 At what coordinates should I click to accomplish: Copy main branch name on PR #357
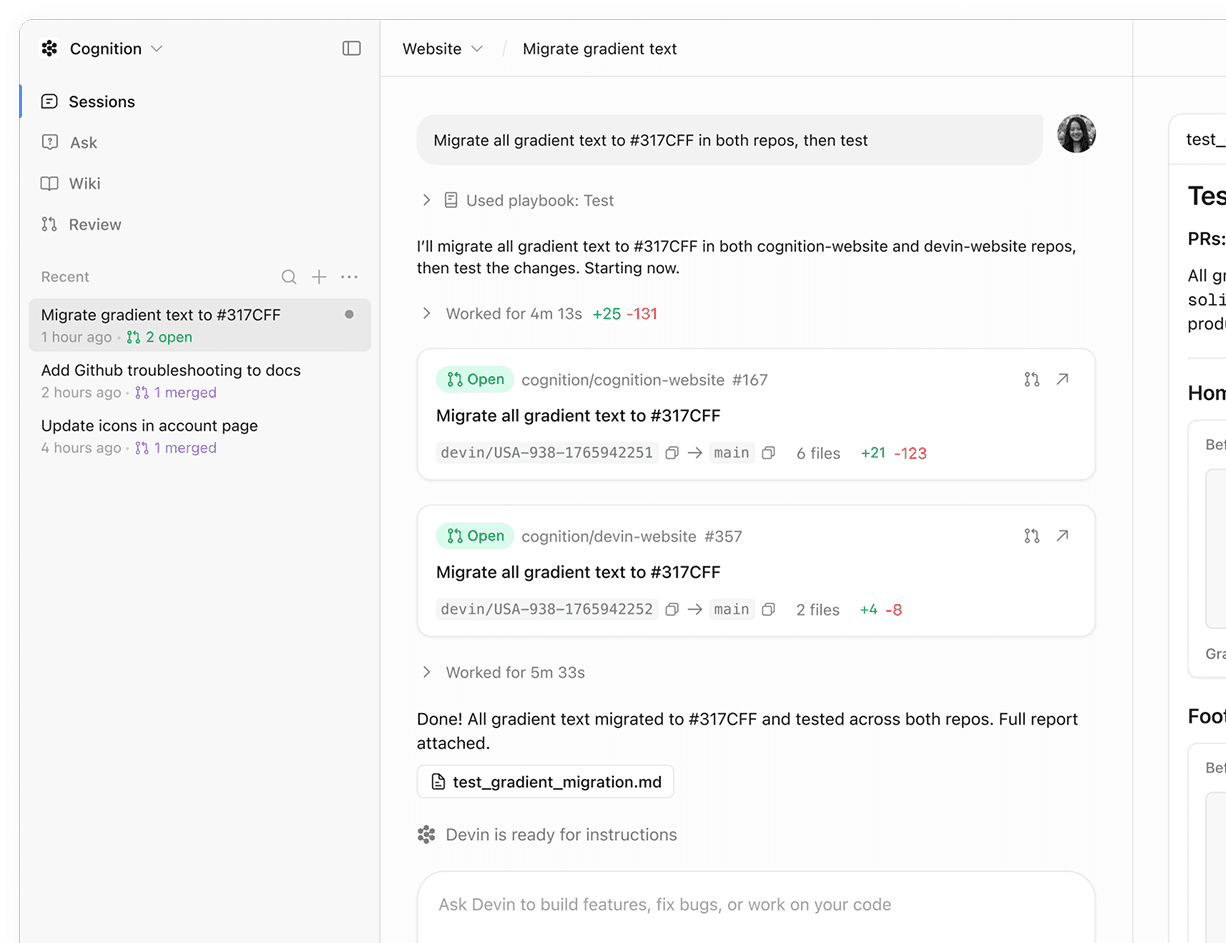point(768,609)
